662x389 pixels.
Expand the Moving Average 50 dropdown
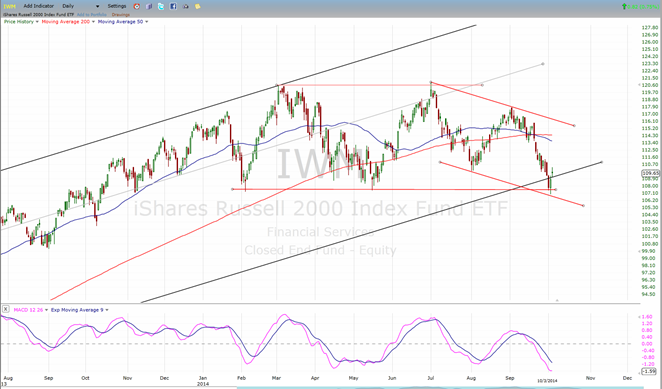[147, 22]
